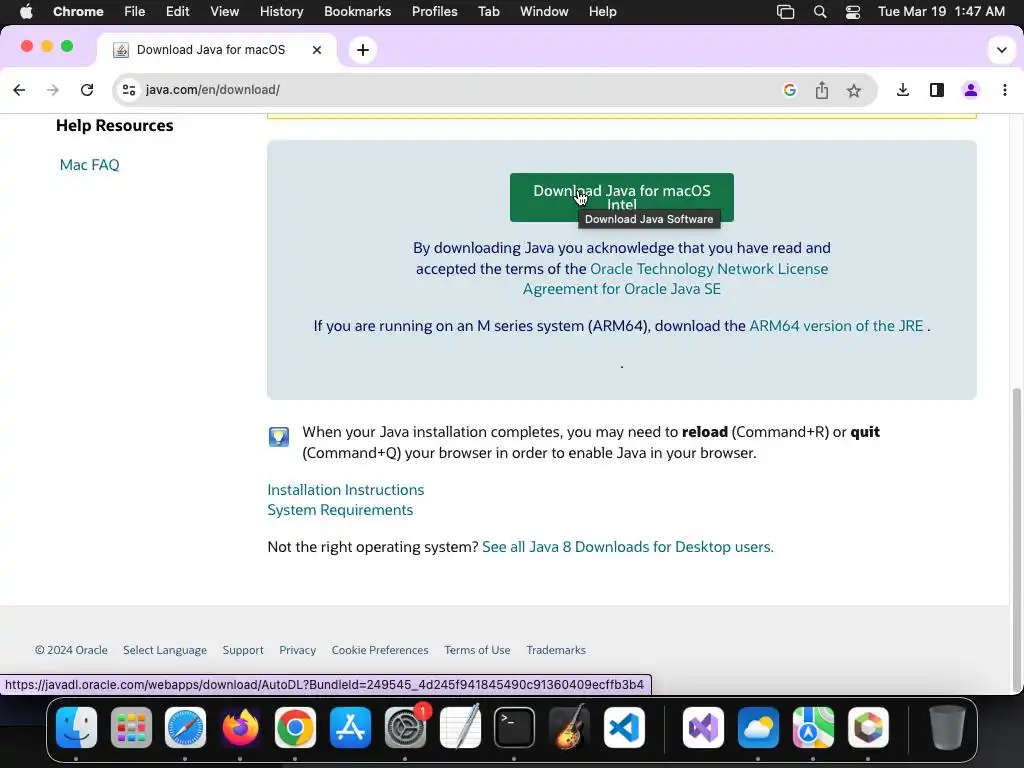The height and width of the screenshot is (768, 1024).
Task: Open Spotlight search in menu bar
Action: coord(820,12)
